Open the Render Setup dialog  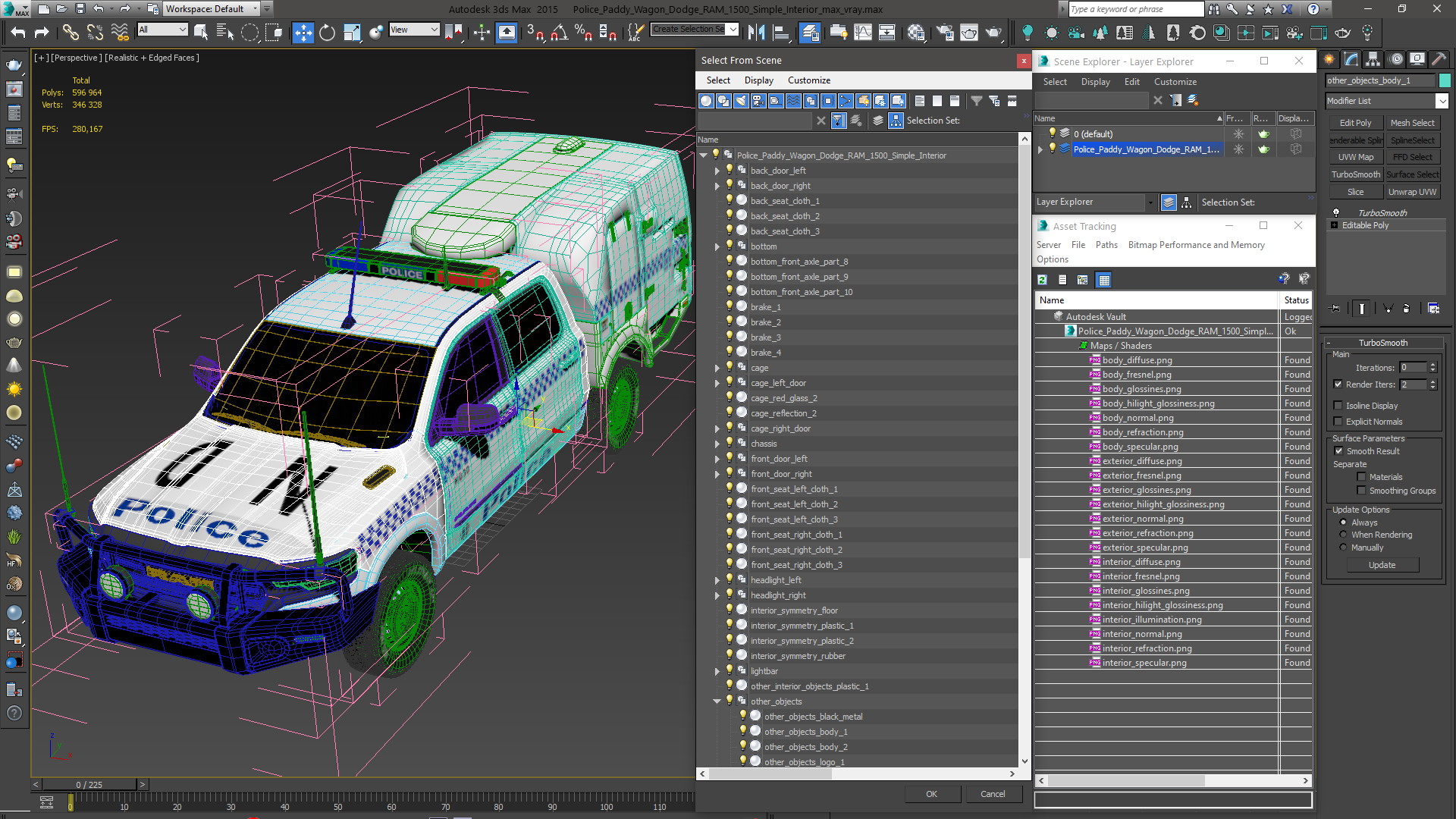click(945, 32)
